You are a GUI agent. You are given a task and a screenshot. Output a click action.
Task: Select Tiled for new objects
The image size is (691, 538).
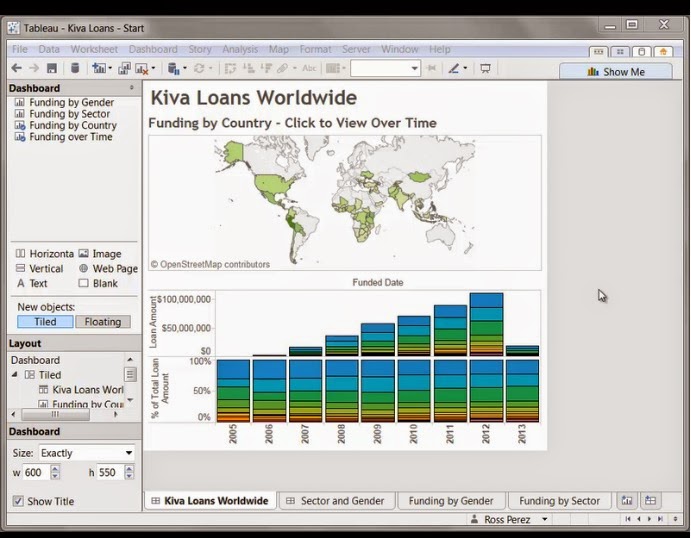pyautogui.click(x=45, y=322)
